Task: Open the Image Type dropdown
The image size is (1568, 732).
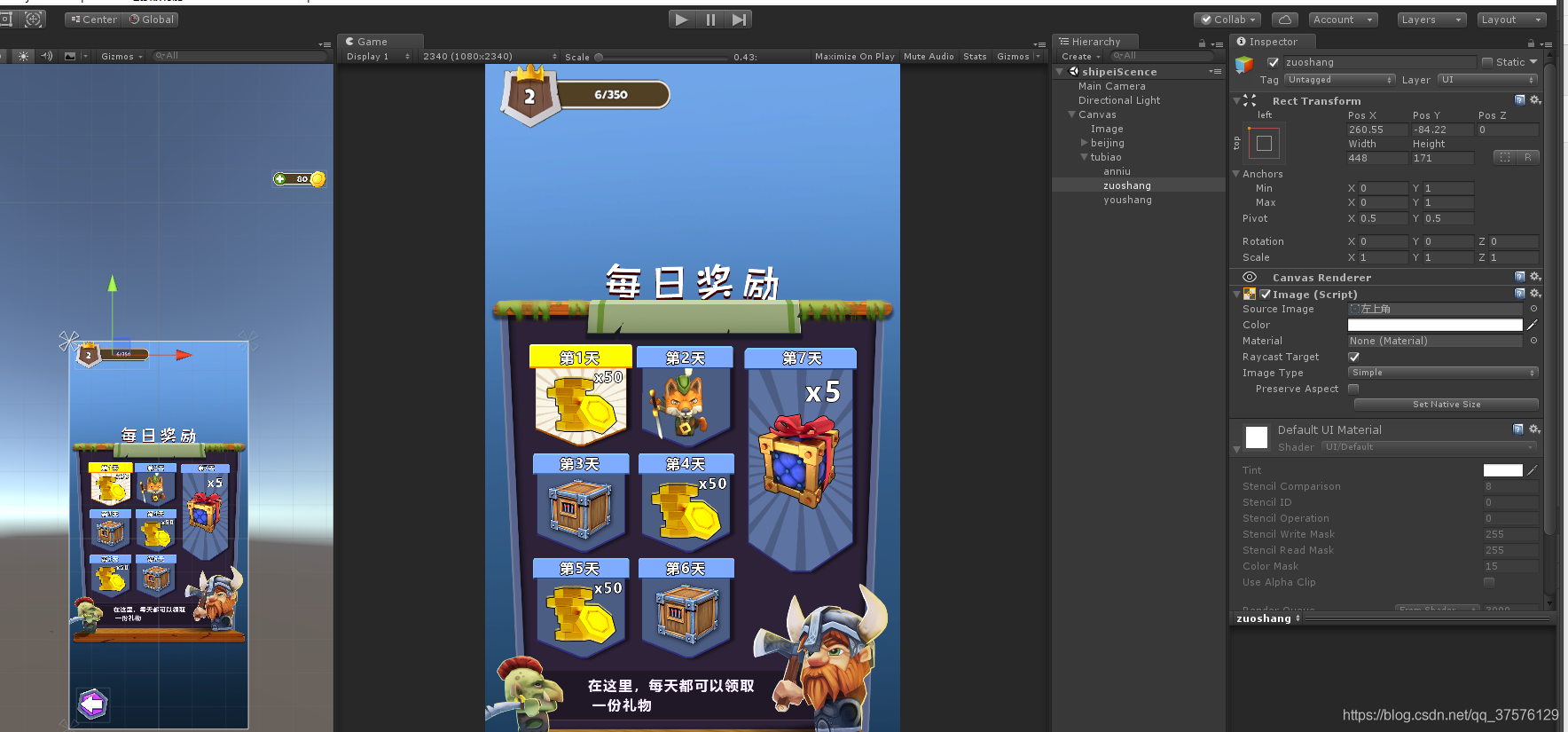Action: click(x=1443, y=373)
